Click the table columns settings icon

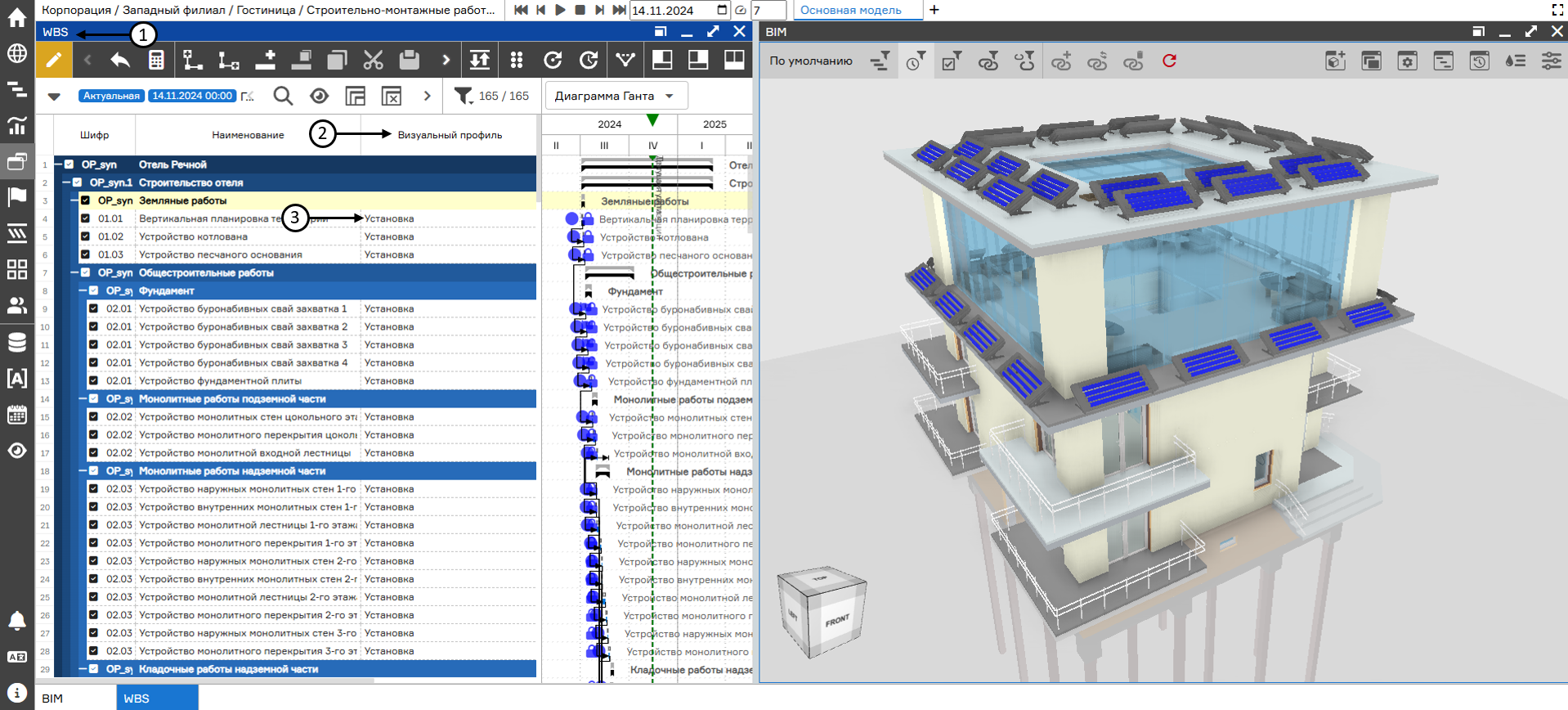tap(356, 96)
